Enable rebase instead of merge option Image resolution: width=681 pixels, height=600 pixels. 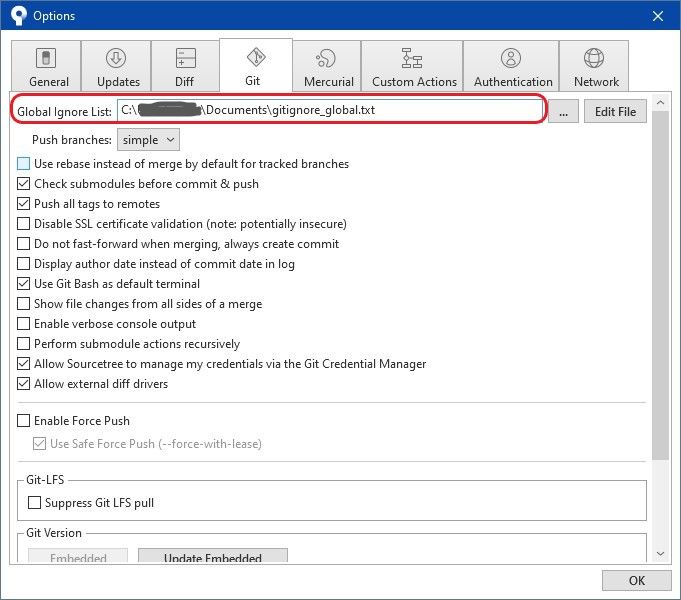23,164
